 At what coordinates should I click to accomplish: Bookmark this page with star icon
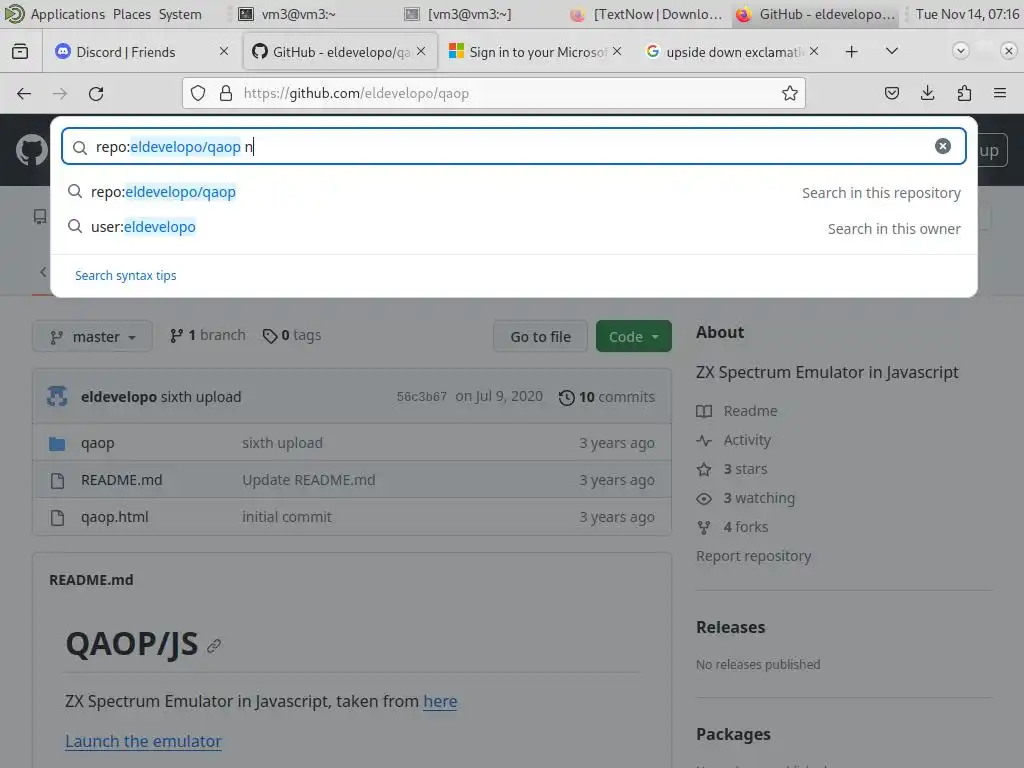(790, 93)
